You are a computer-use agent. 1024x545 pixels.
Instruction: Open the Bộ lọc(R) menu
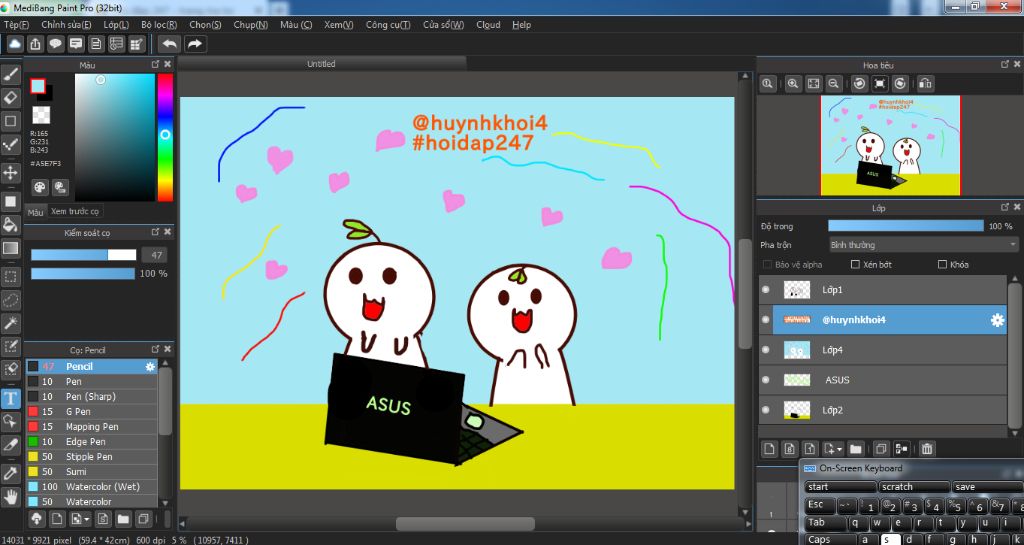[x=159, y=25]
